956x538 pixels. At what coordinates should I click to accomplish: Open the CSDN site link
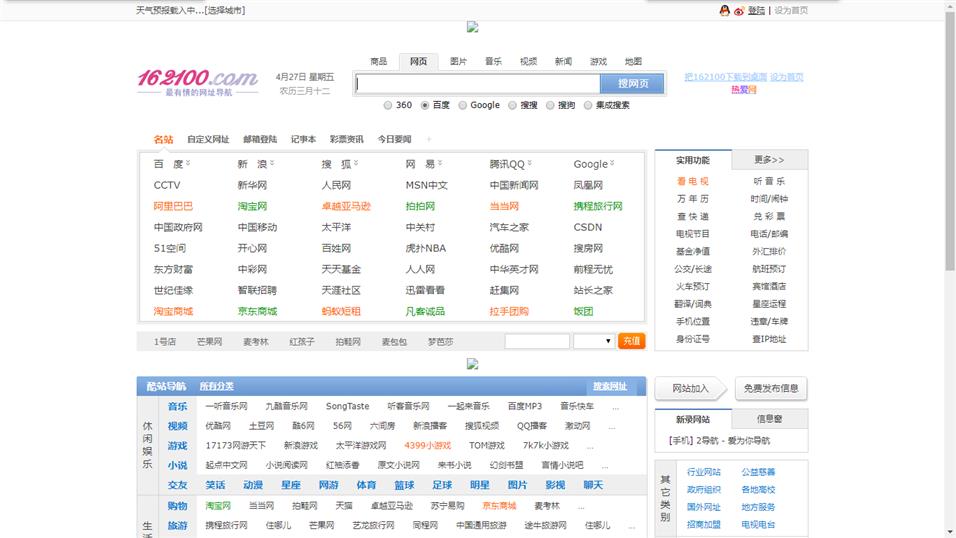click(588, 227)
